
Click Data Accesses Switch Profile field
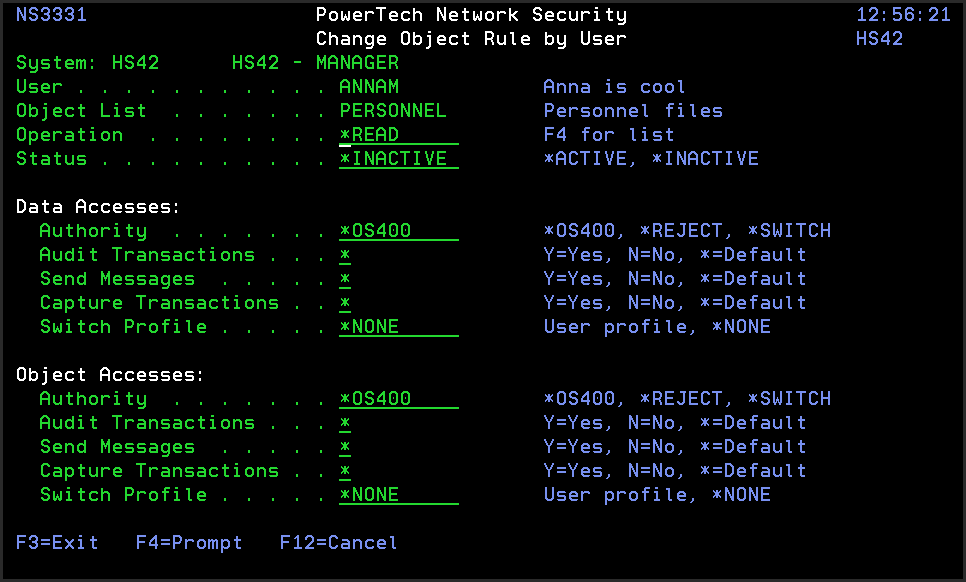[398, 327]
